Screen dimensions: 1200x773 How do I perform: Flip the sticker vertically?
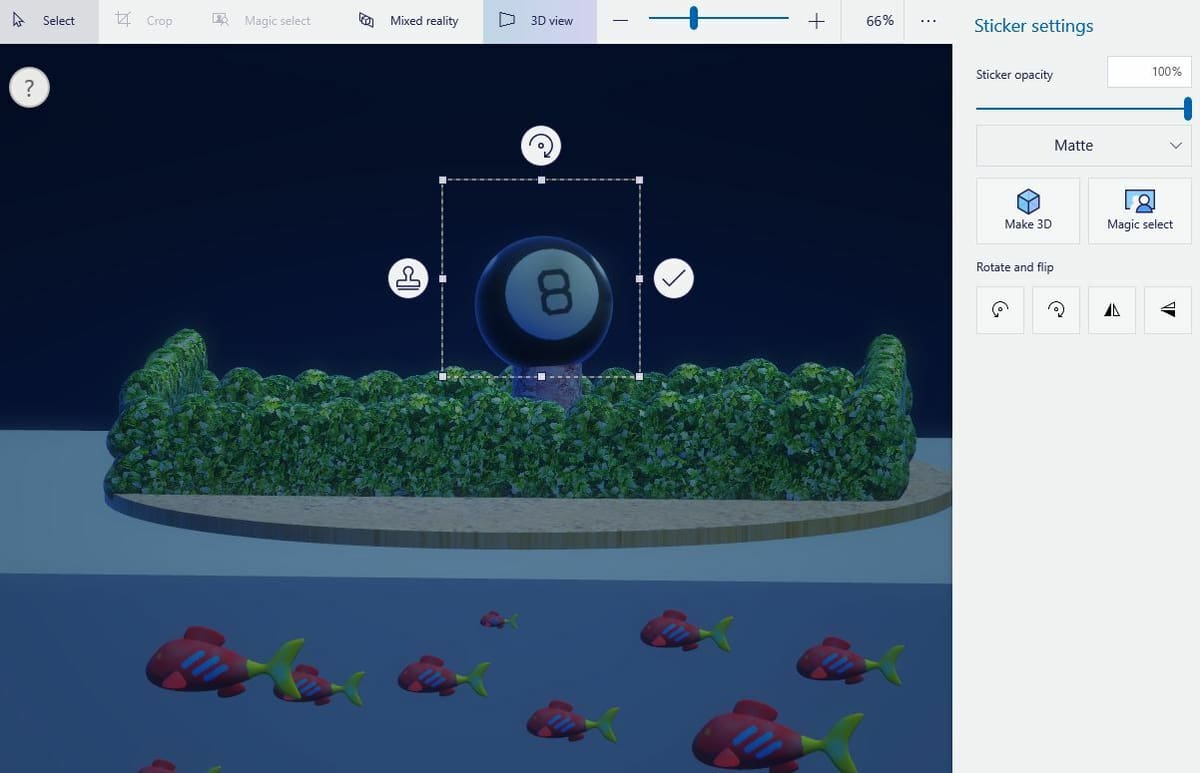1167,309
